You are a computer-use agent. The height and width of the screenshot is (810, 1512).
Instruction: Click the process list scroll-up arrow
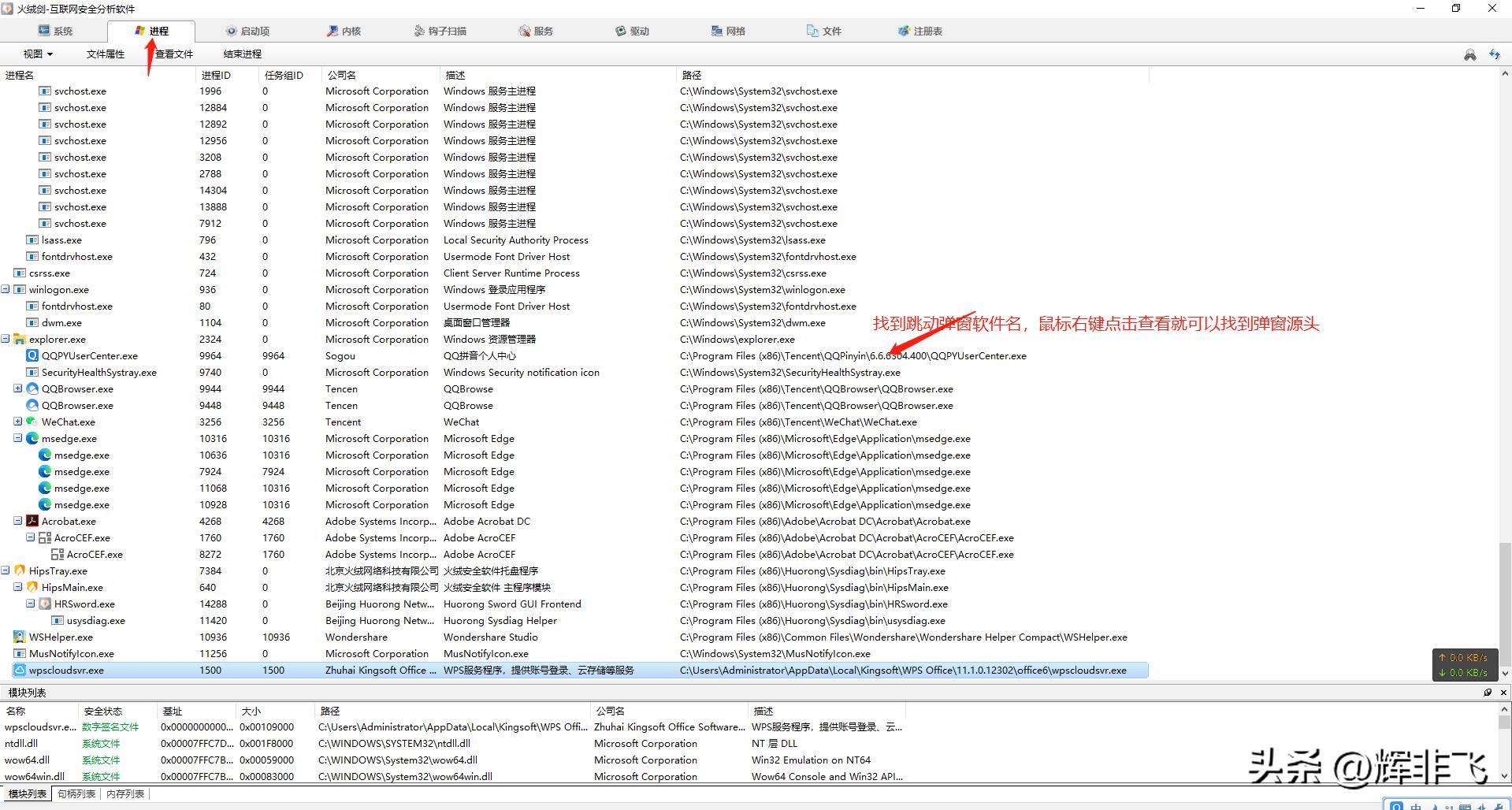pyautogui.click(x=1505, y=74)
